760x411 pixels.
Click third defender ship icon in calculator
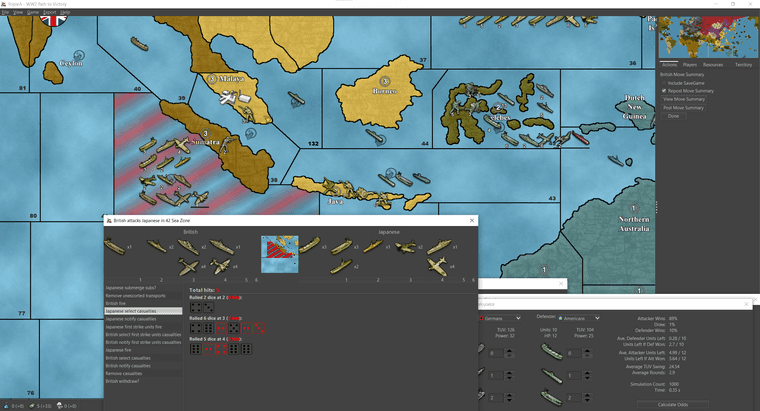(551, 396)
